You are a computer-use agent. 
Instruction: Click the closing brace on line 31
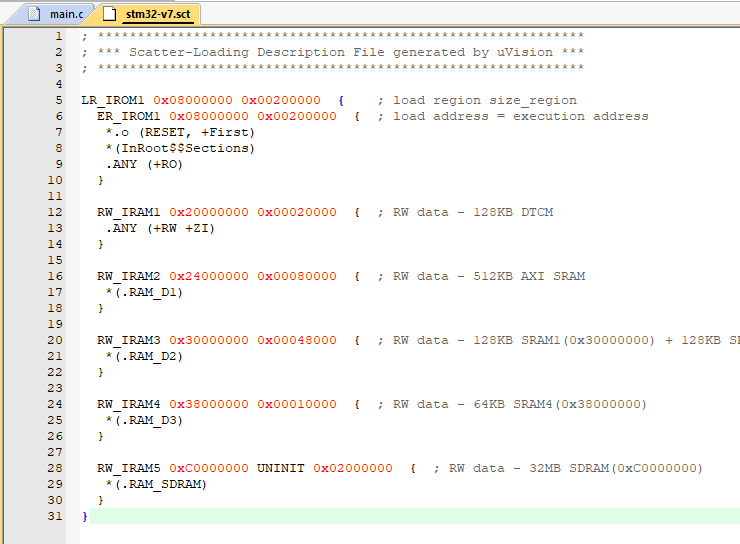(85, 516)
